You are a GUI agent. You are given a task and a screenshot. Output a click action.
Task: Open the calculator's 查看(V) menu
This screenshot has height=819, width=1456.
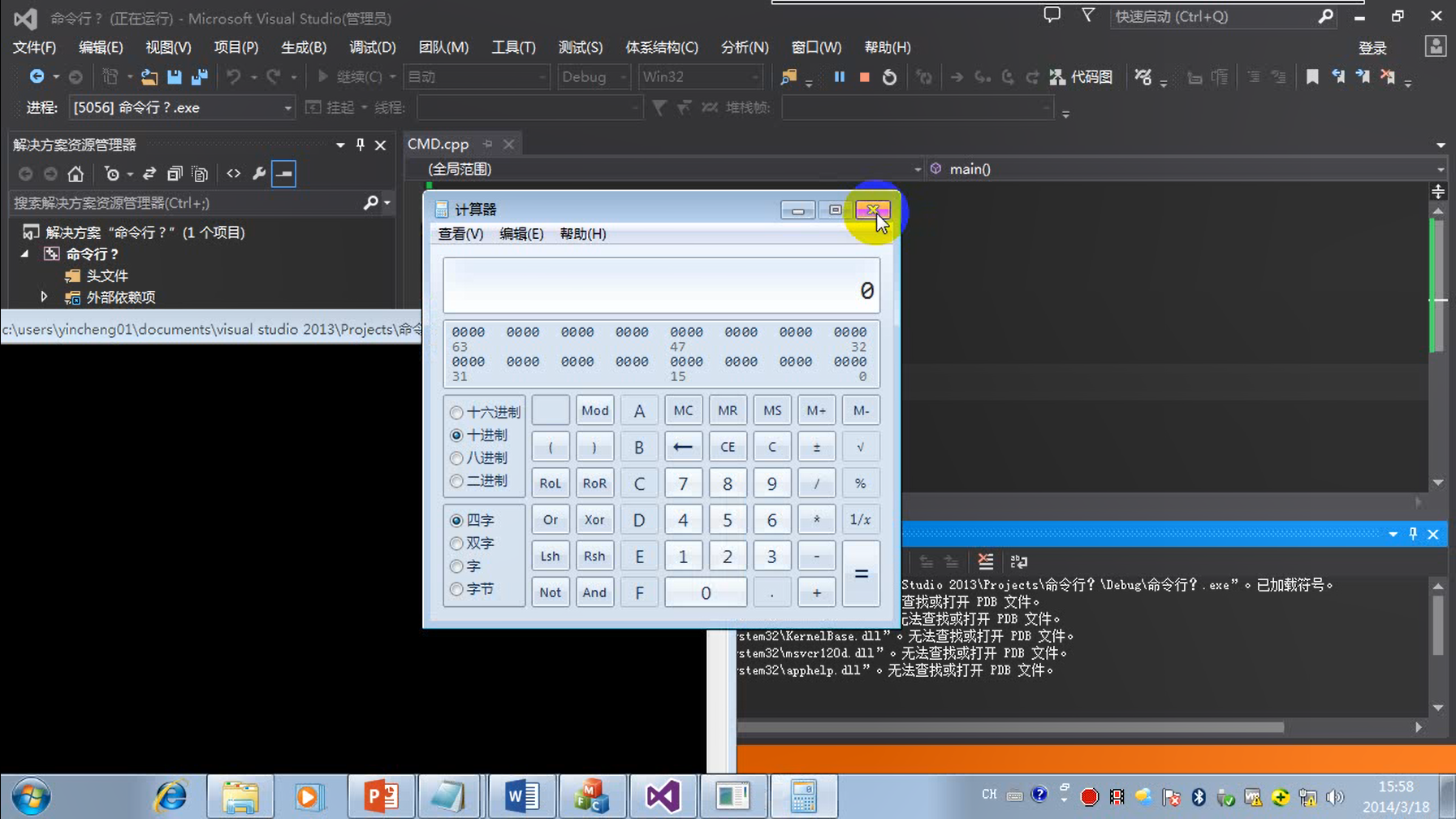459,234
